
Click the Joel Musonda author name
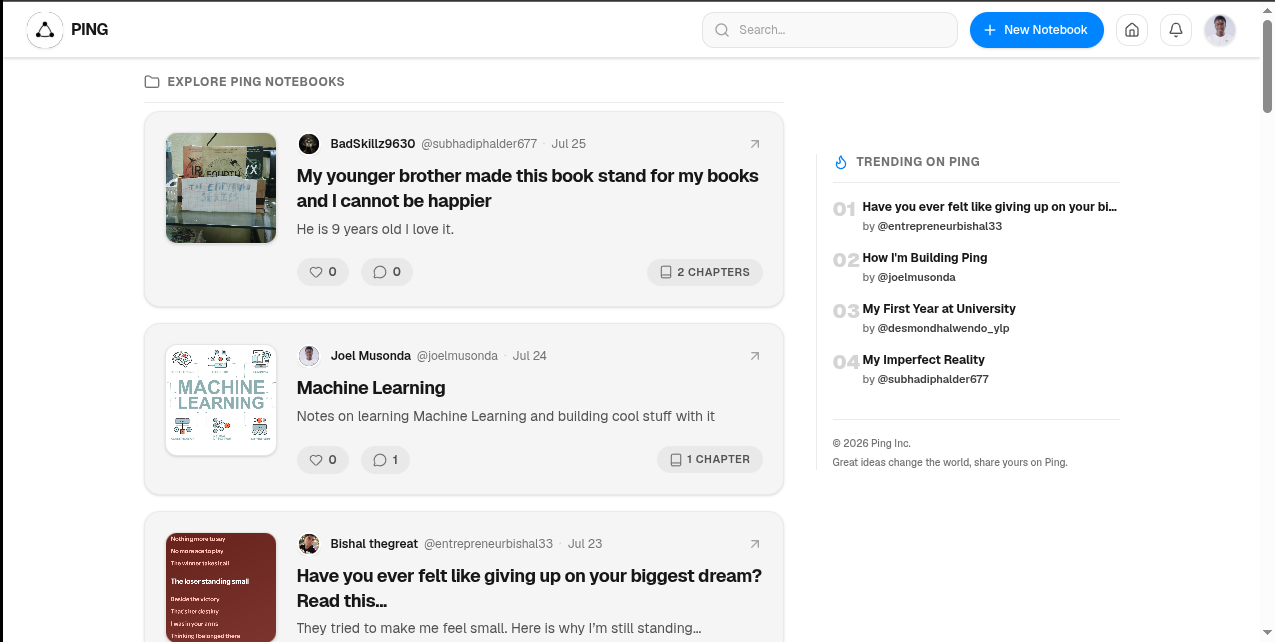[371, 356]
